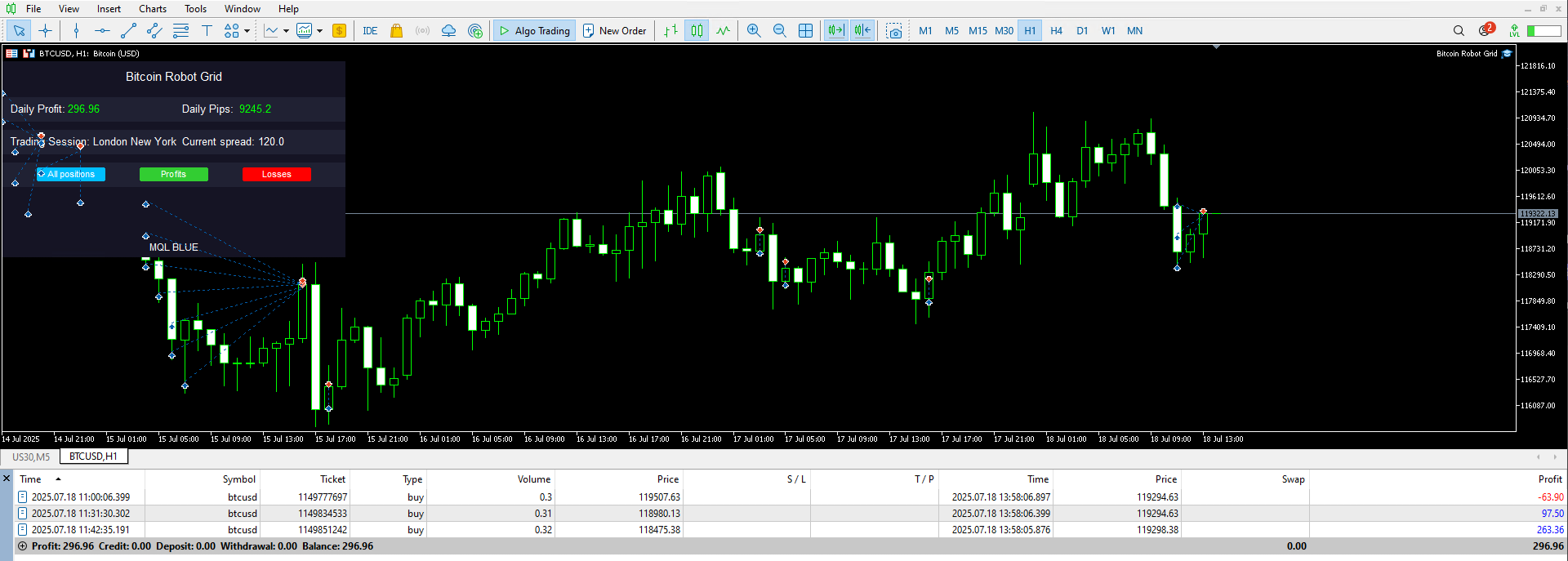This screenshot has width=1568, height=561.
Task: Open the search magnifier icon
Action: click(1459, 31)
